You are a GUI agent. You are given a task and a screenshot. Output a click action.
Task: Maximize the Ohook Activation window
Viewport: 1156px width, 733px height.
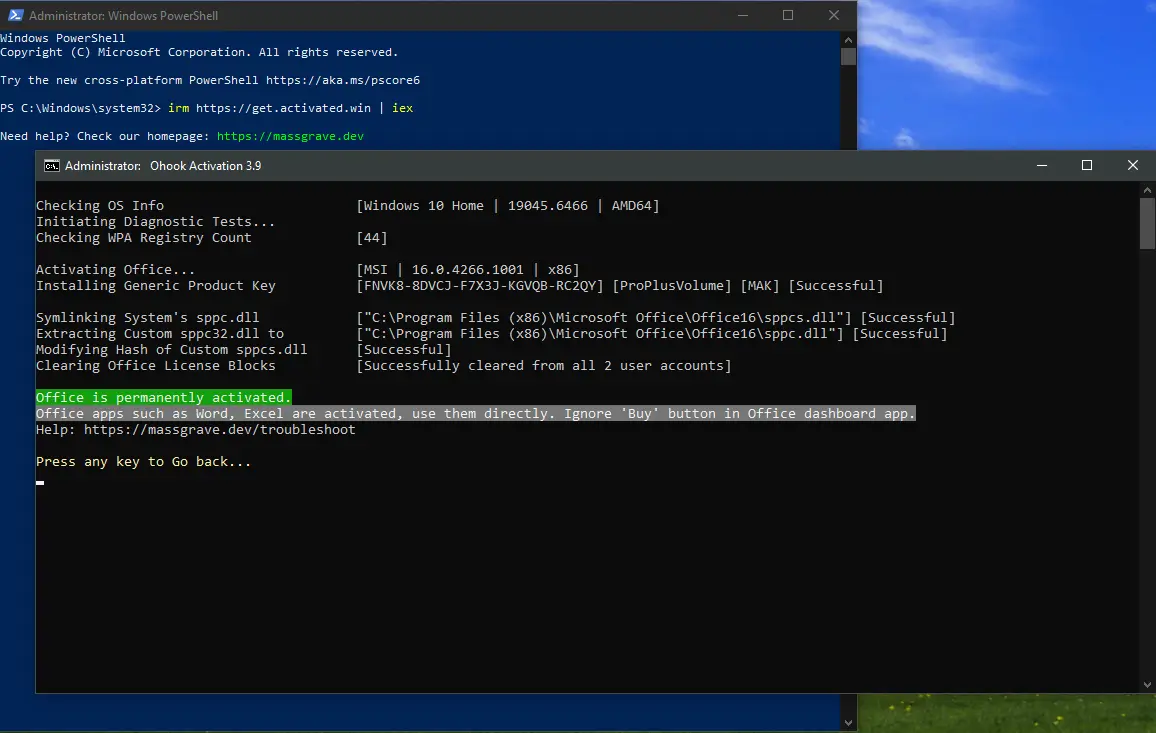[x=1087, y=166]
